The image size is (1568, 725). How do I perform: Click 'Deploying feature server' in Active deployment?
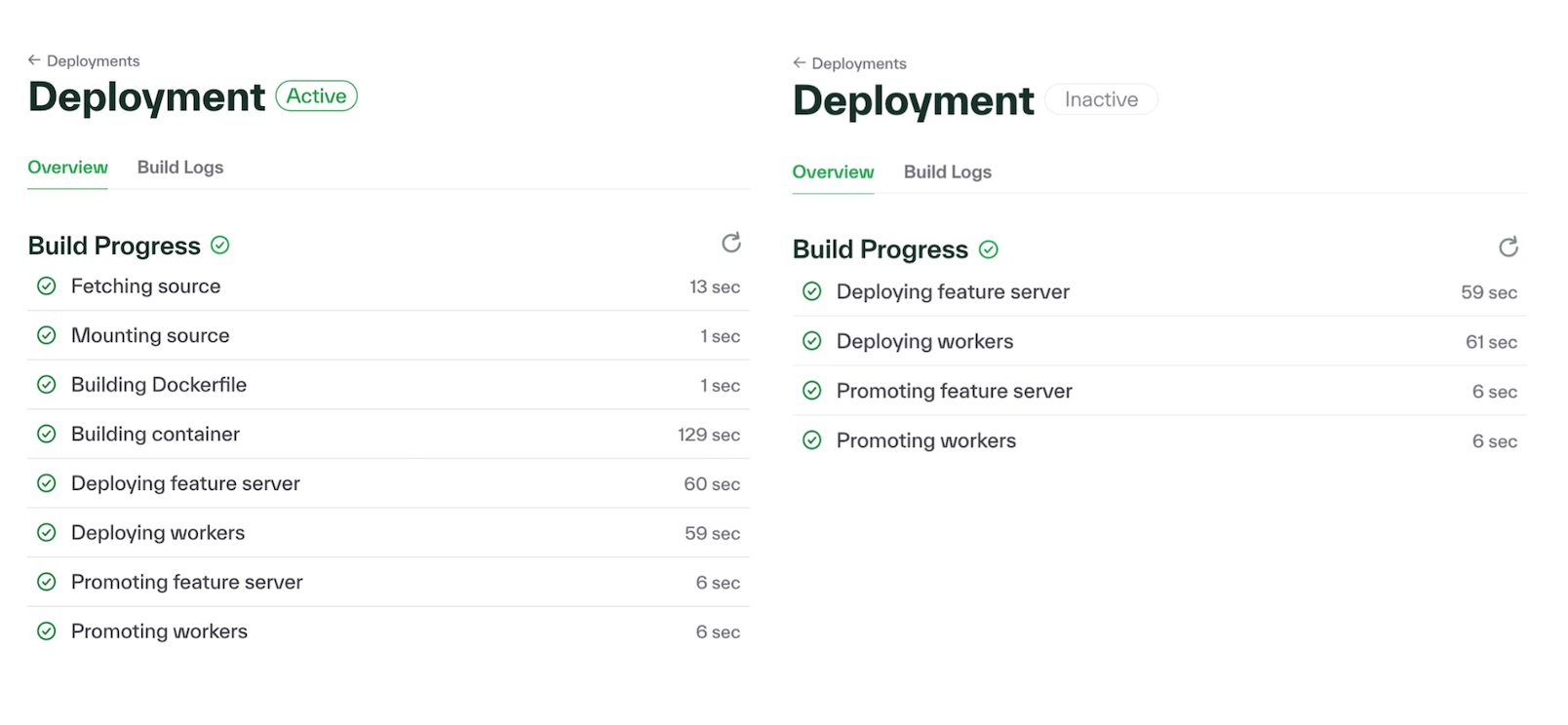[x=185, y=483]
